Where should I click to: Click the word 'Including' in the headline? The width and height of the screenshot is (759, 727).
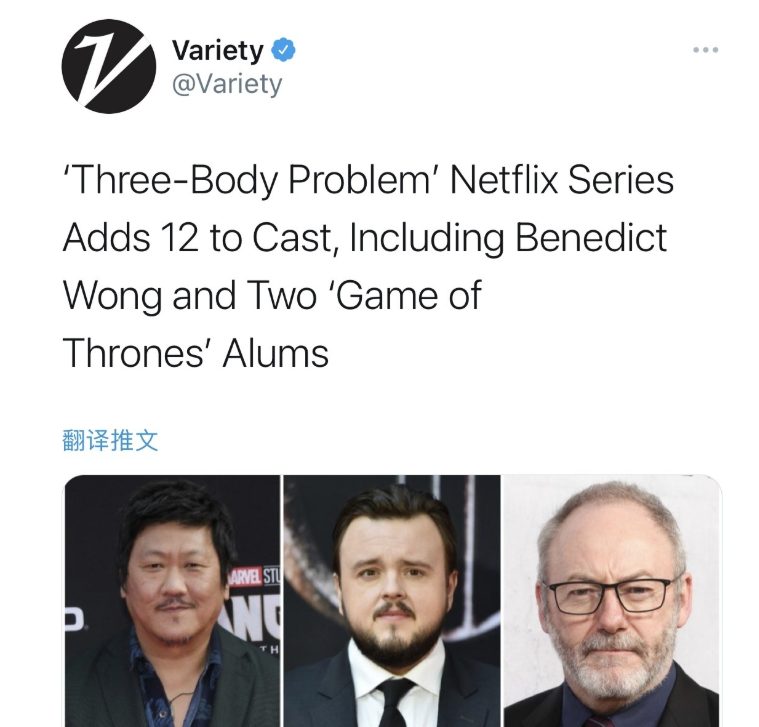[x=426, y=238]
